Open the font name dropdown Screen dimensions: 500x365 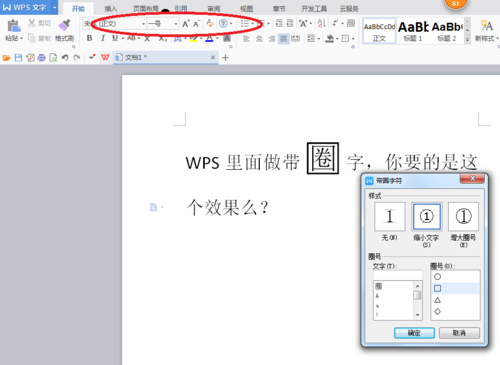tap(143, 24)
